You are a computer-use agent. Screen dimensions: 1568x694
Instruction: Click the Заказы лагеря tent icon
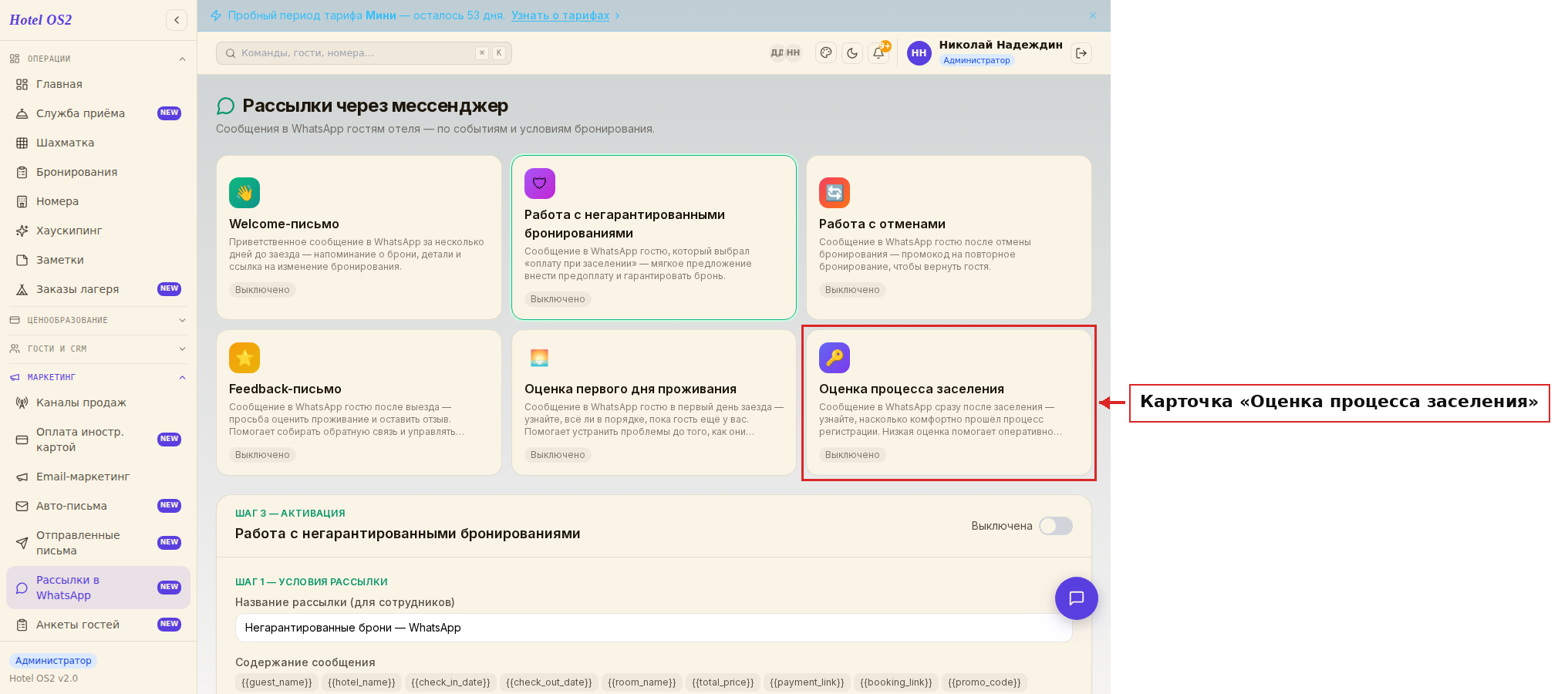(x=22, y=289)
